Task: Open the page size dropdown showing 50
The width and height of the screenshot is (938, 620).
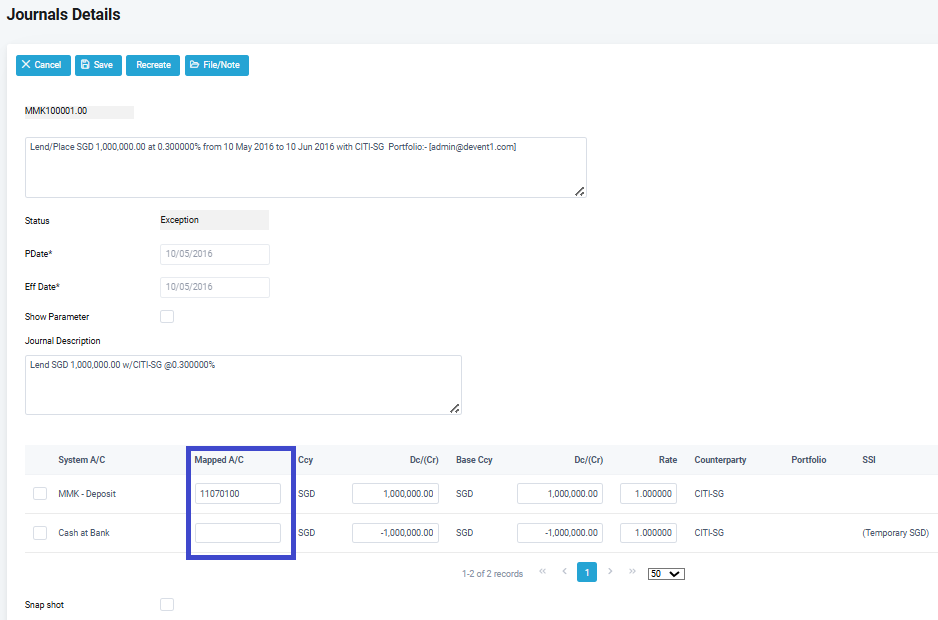Action: click(666, 573)
